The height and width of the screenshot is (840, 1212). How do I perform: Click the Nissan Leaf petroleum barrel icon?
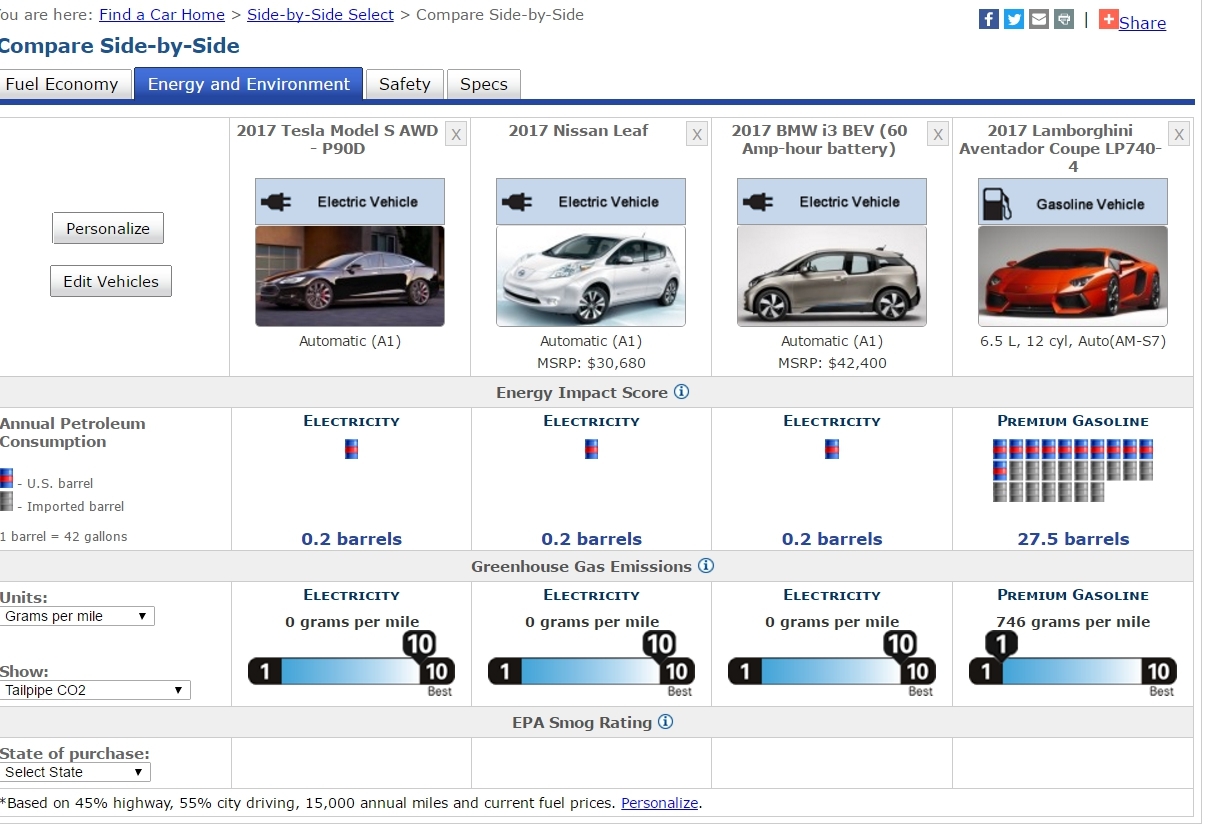(591, 449)
